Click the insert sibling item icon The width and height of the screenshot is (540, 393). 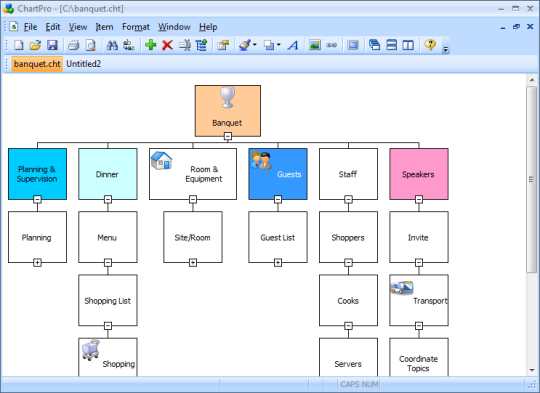[185, 45]
